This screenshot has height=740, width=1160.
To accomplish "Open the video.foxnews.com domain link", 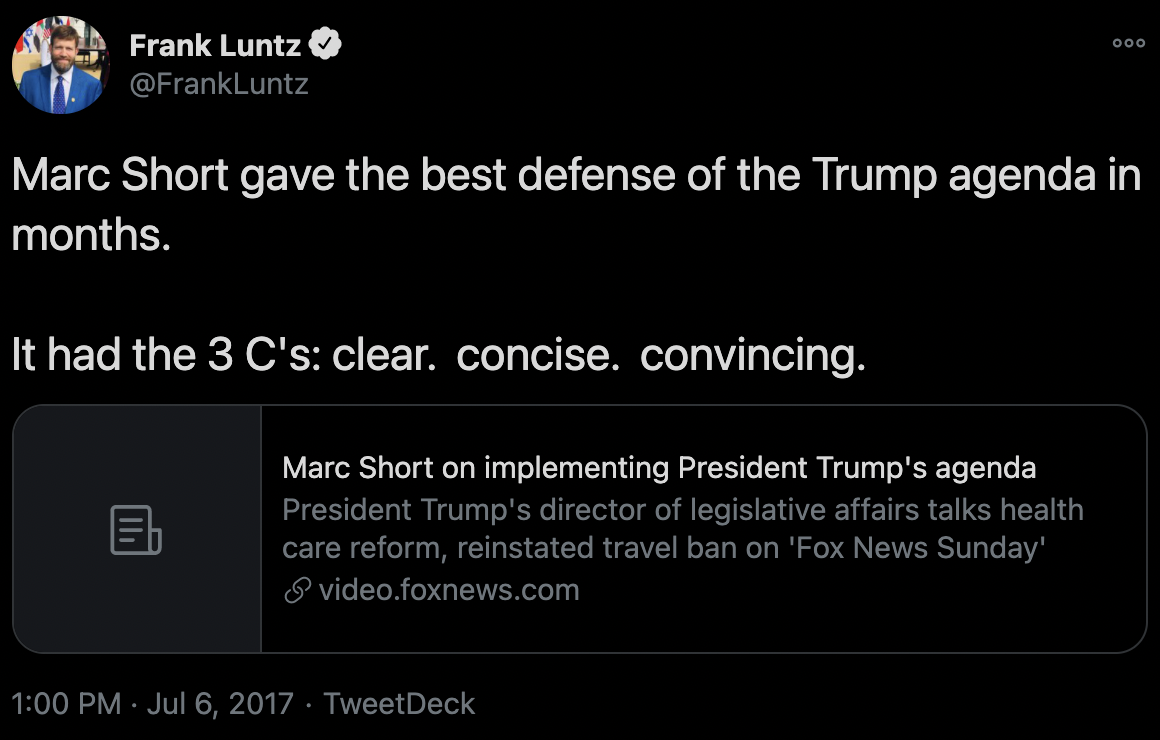I will tap(449, 590).
